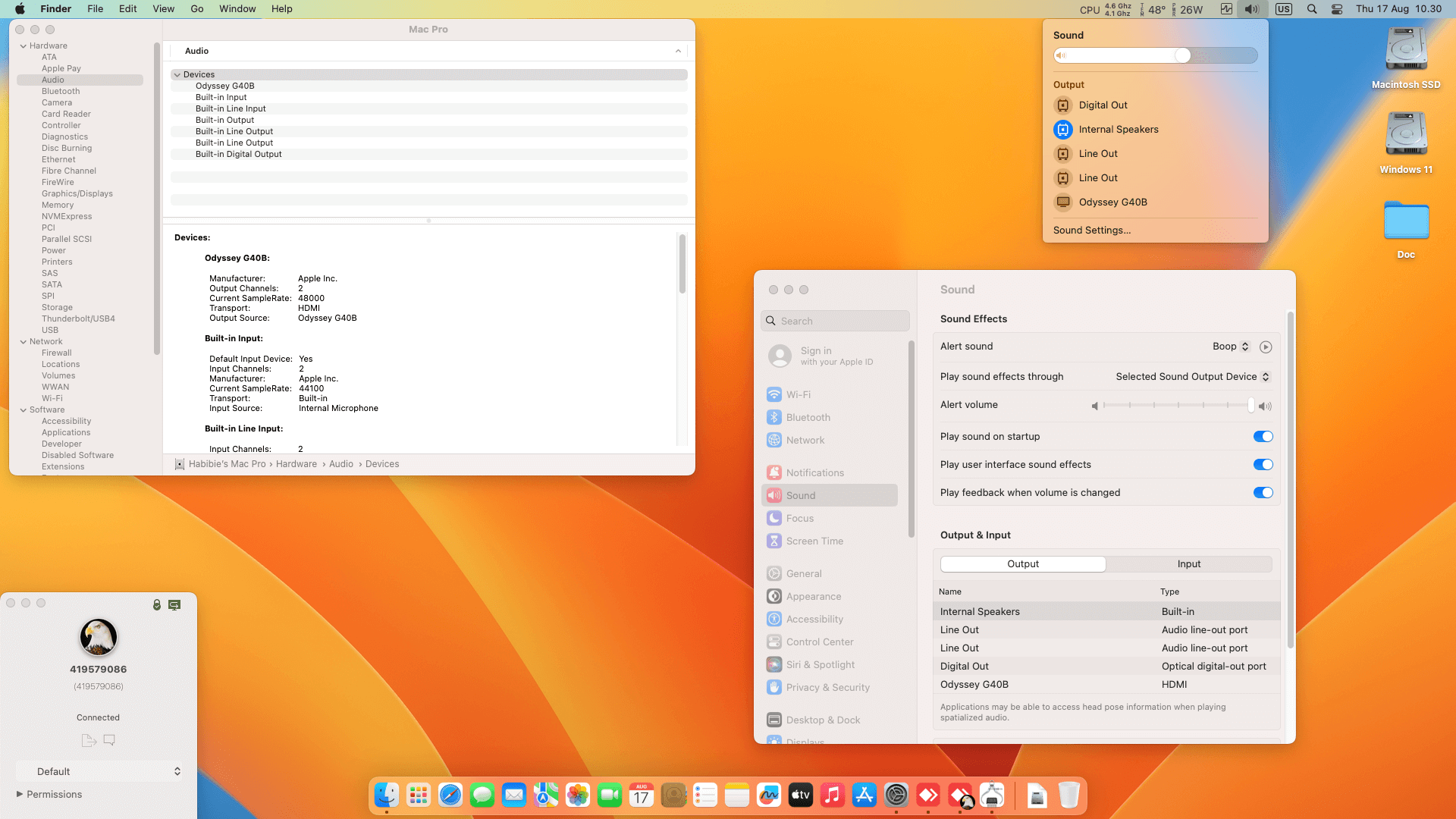Viewport: 1456px width, 819px height.
Task: Click Search field in System Settings
Action: [x=835, y=322]
